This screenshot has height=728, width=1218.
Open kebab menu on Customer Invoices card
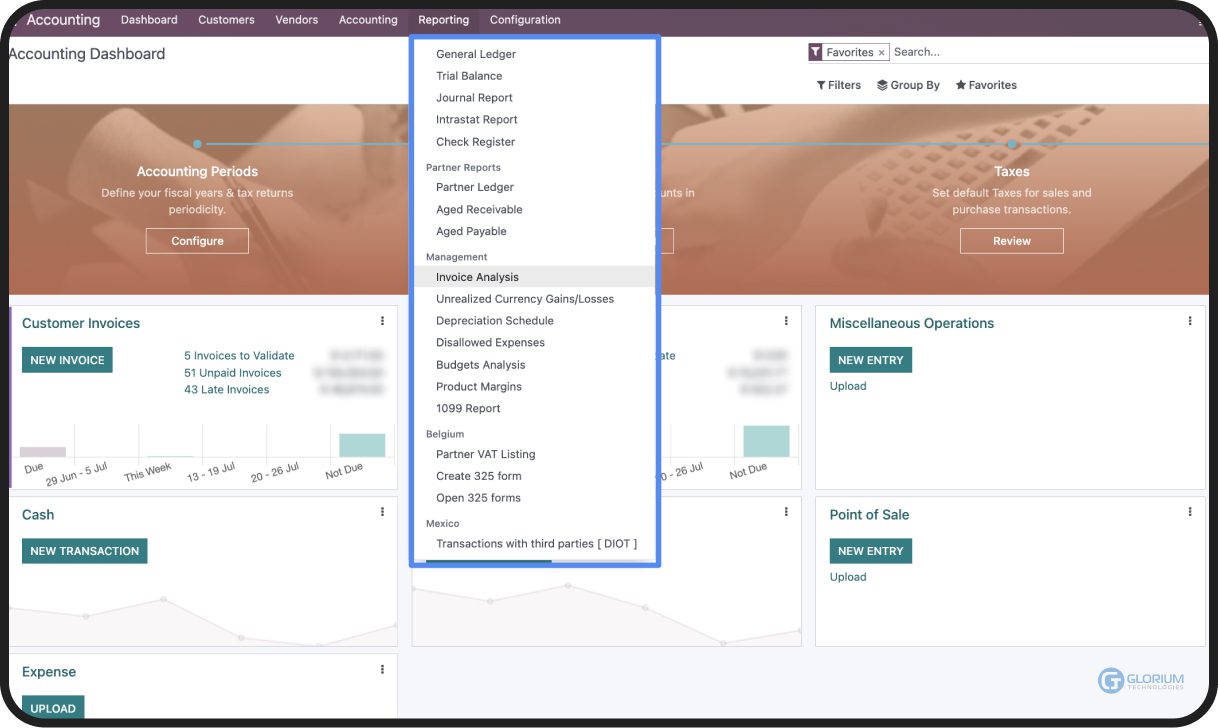[x=382, y=321]
